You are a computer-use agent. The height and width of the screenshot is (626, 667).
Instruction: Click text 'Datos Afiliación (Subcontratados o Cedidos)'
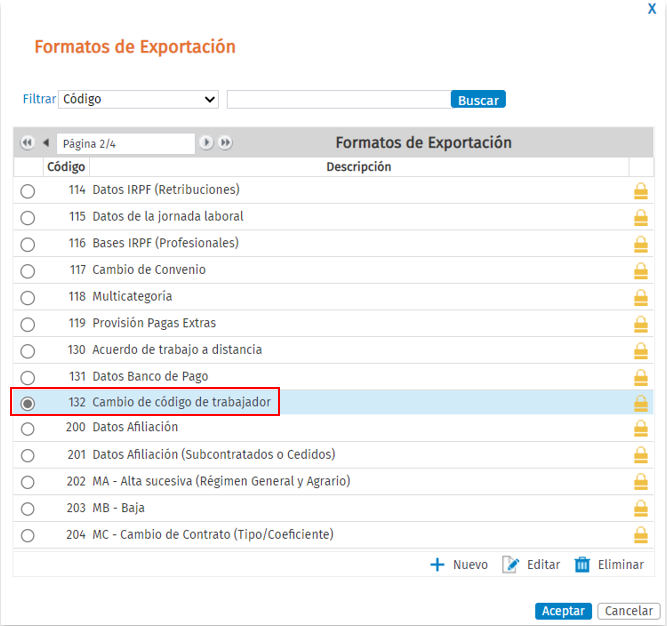tap(214, 455)
